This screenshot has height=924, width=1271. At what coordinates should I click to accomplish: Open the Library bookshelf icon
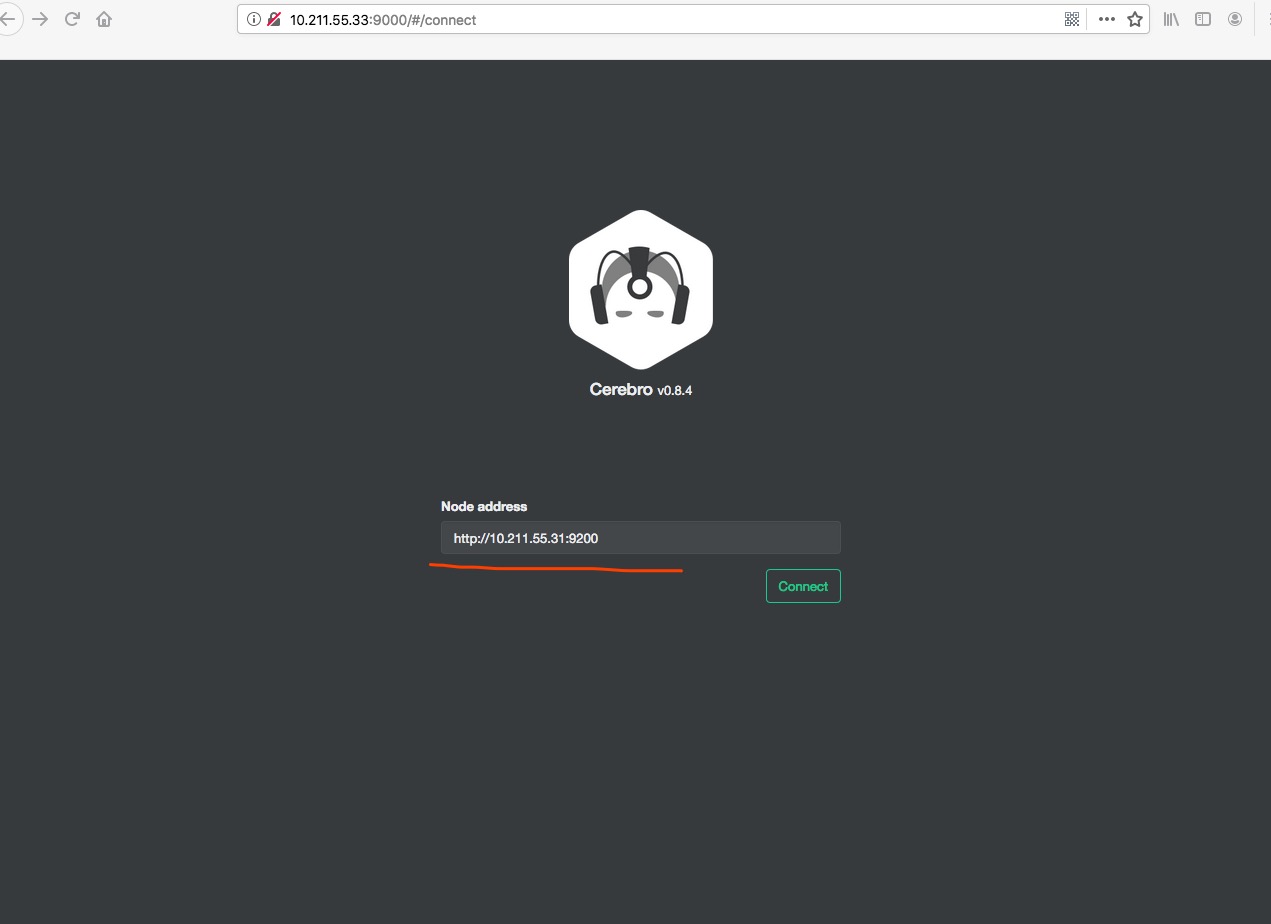[1171, 19]
